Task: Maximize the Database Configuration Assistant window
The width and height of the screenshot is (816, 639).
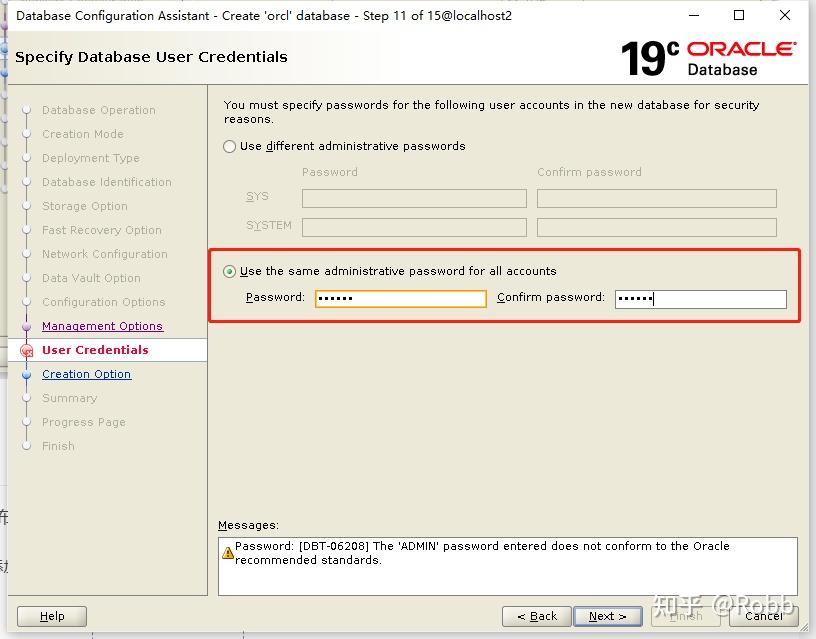Action: pyautogui.click(x=738, y=16)
